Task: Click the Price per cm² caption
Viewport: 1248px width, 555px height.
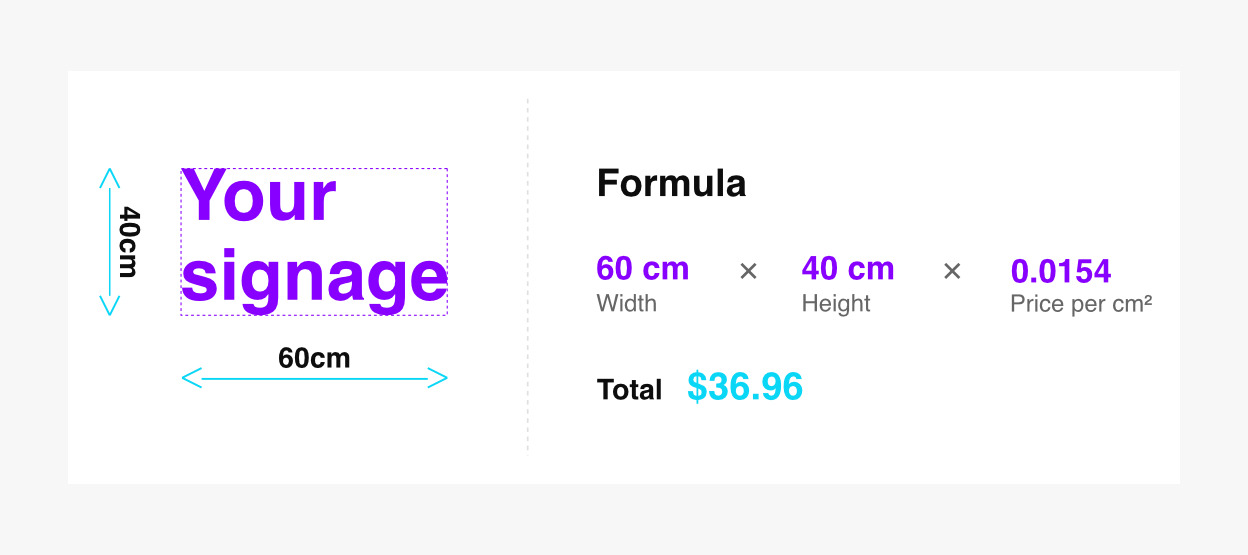Action: click(x=1081, y=303)
